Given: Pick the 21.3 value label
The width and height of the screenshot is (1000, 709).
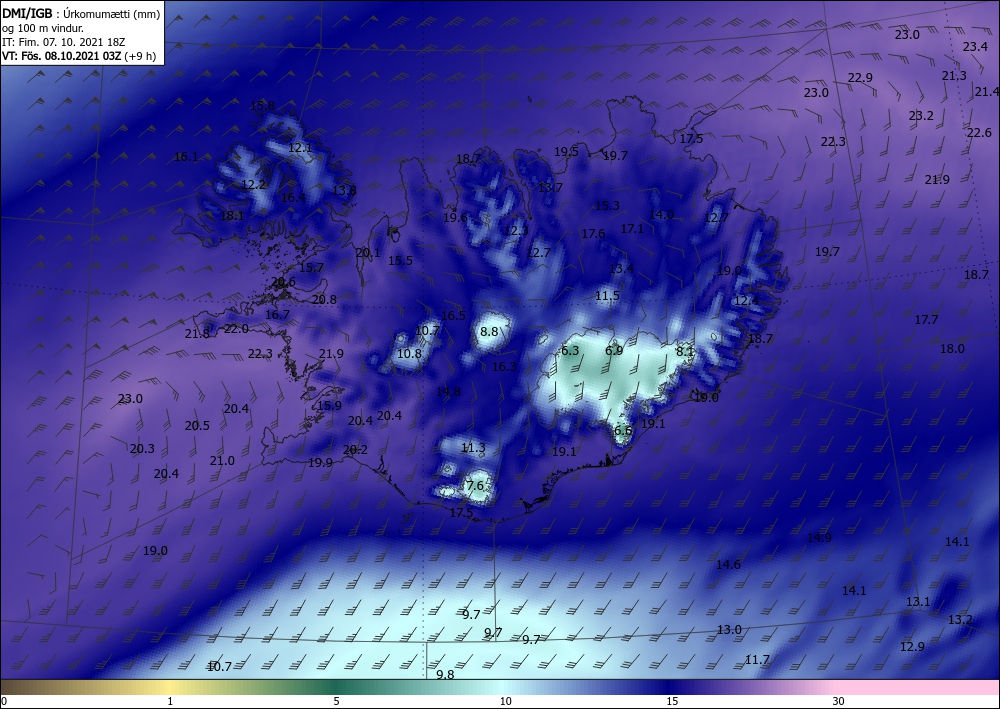Looking at the screenshot, I should point(954,76).
